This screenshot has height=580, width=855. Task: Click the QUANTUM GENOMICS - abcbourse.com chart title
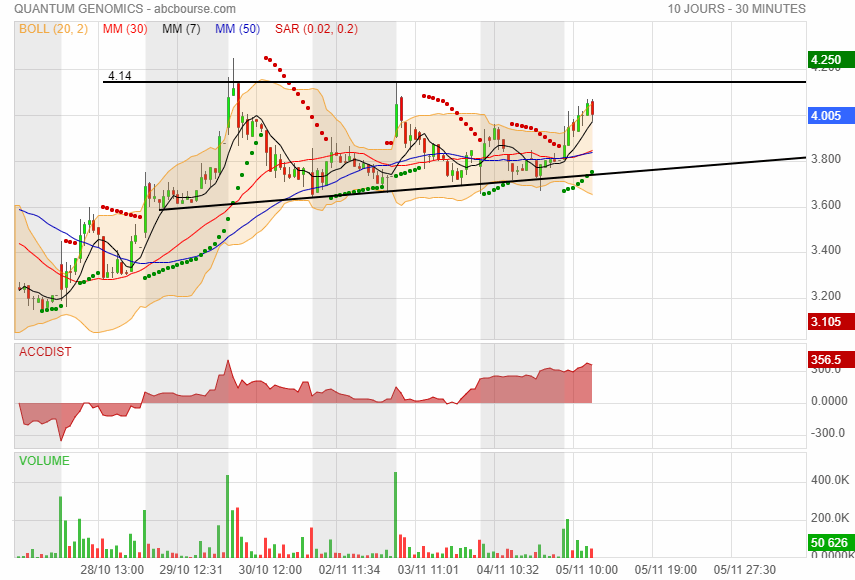click(125, 9)
